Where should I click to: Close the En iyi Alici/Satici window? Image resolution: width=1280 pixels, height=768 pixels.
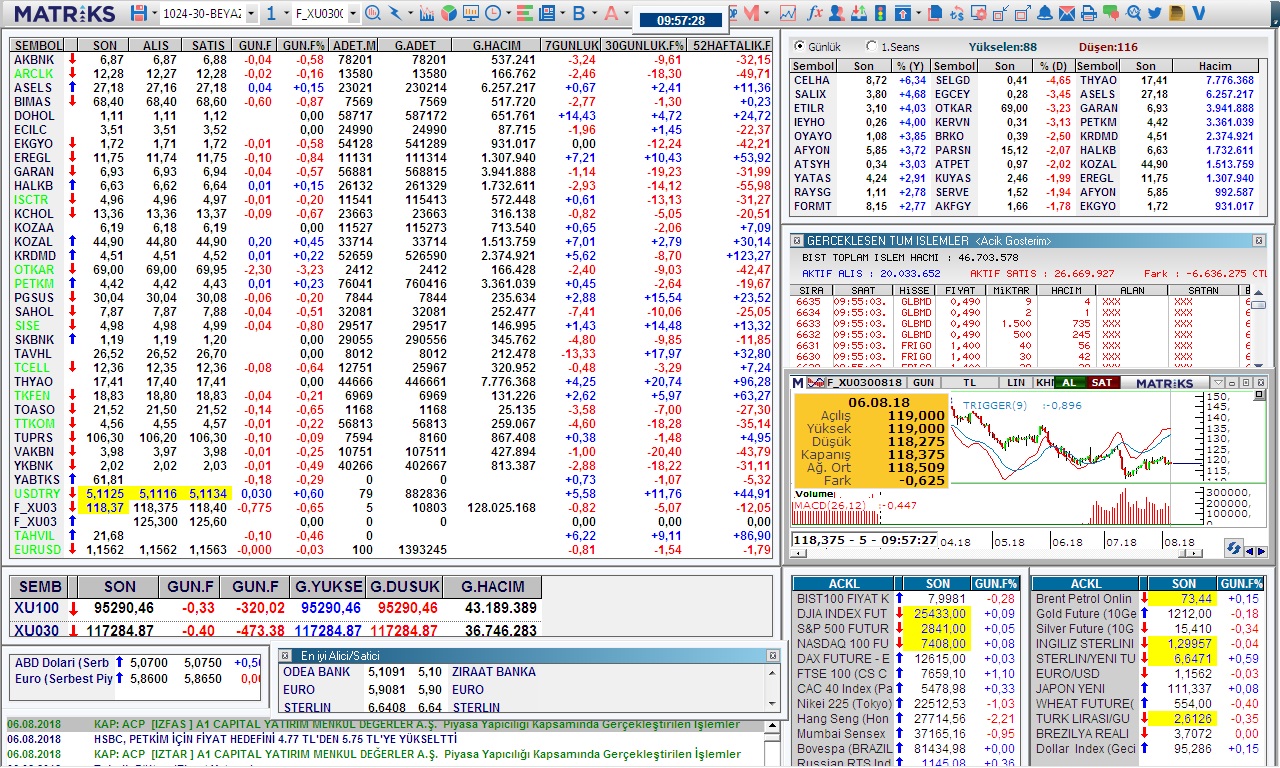click(x=772, y=655)
